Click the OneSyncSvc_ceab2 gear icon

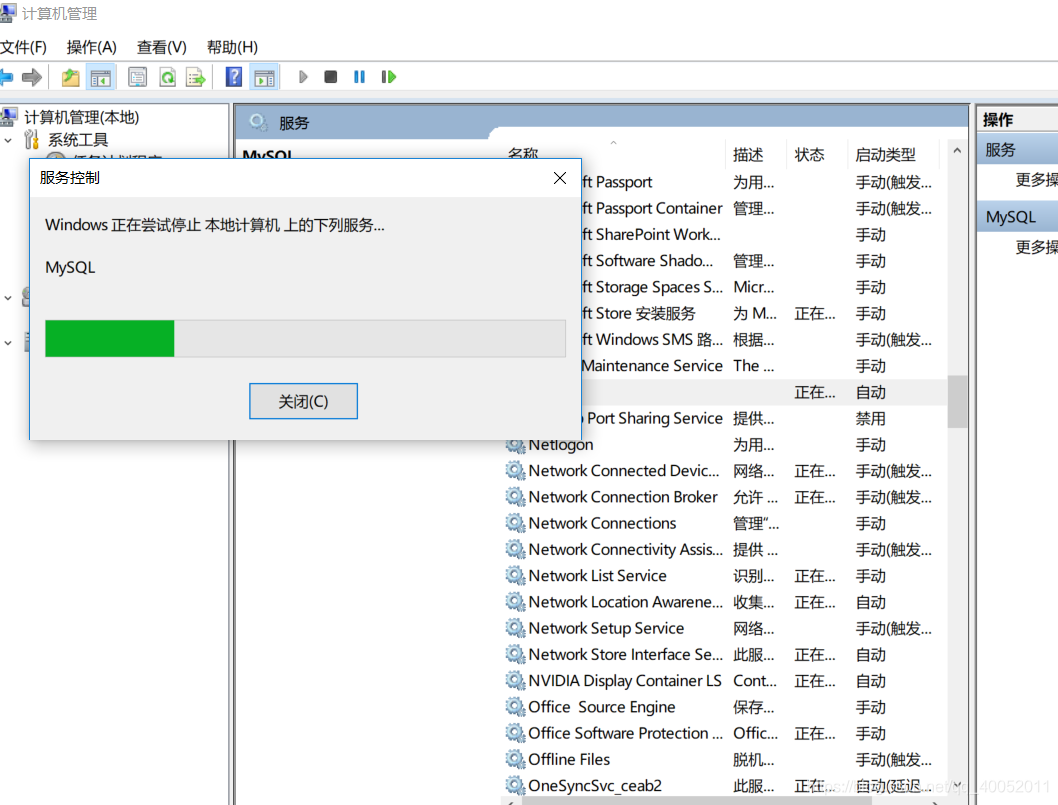tap(516, 785)
